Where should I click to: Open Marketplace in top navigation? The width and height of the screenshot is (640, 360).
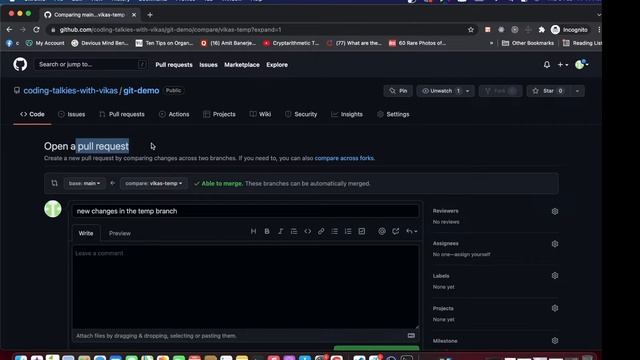coord(242,64)
